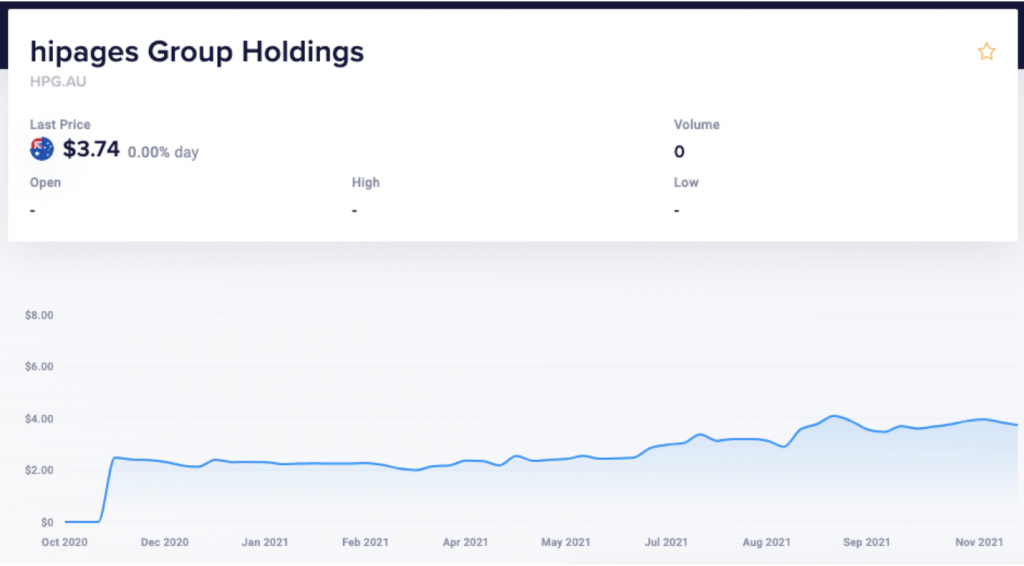Viewport: 1024px width, 566px height.
Task: Click the 0.00% day change text
Action: 163,152
